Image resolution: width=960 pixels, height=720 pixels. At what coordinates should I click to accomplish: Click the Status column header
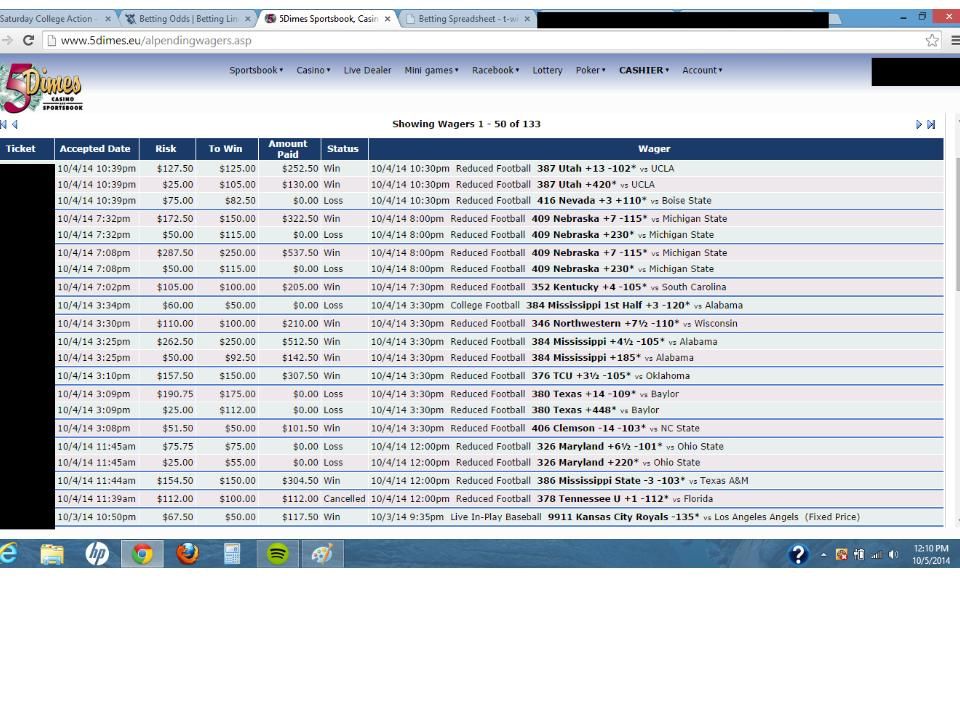coord(343,149)
